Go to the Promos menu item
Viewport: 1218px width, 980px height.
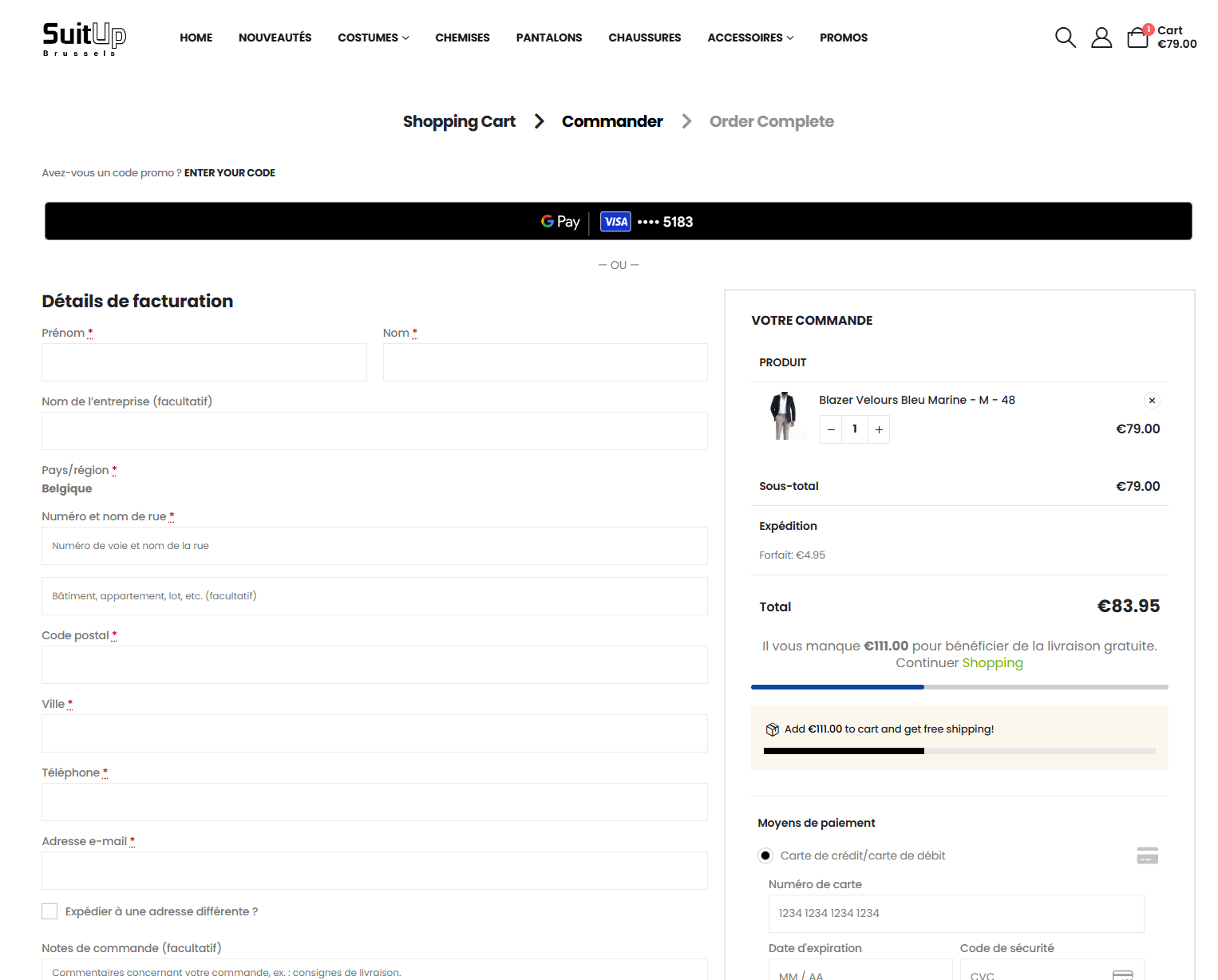(x=843, y=38)
